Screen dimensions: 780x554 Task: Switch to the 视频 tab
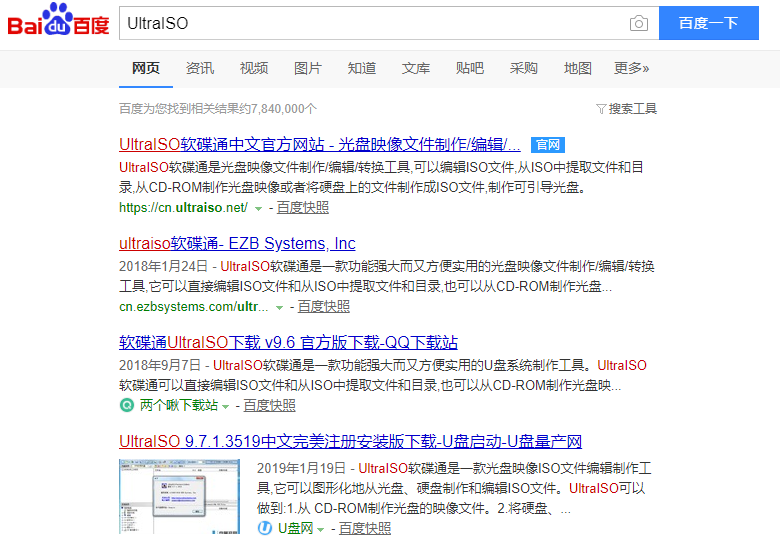point(254,68)
